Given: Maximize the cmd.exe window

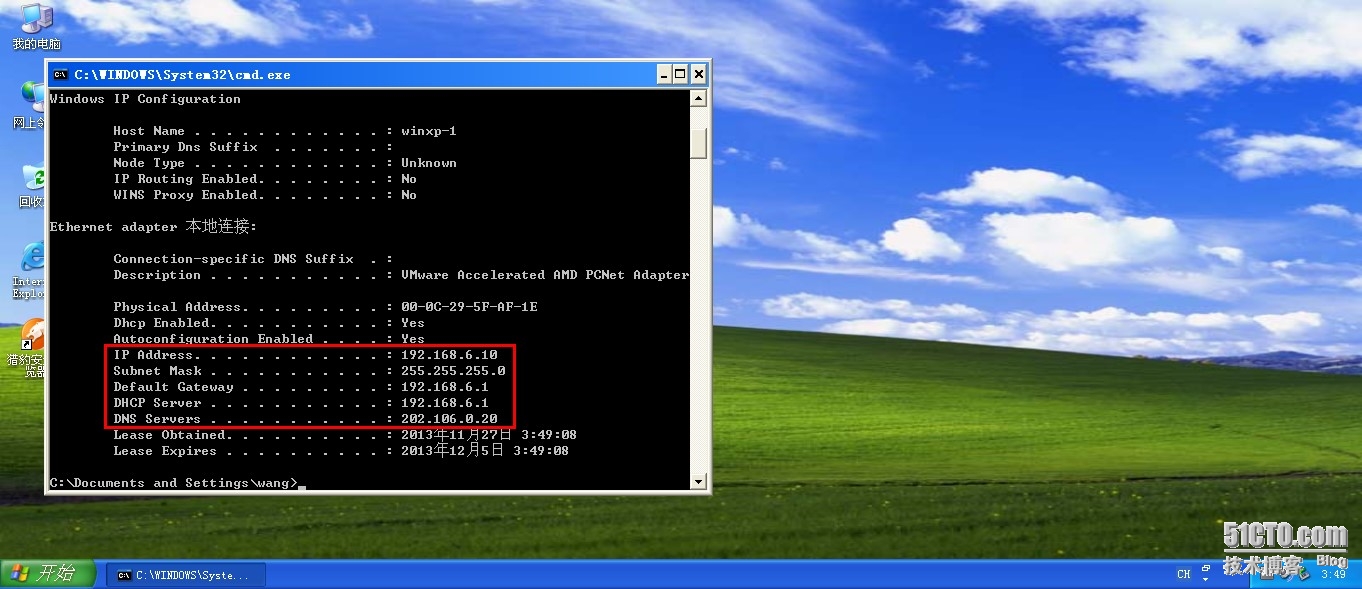Looking at the screenshot, I should tap(681, 74).
